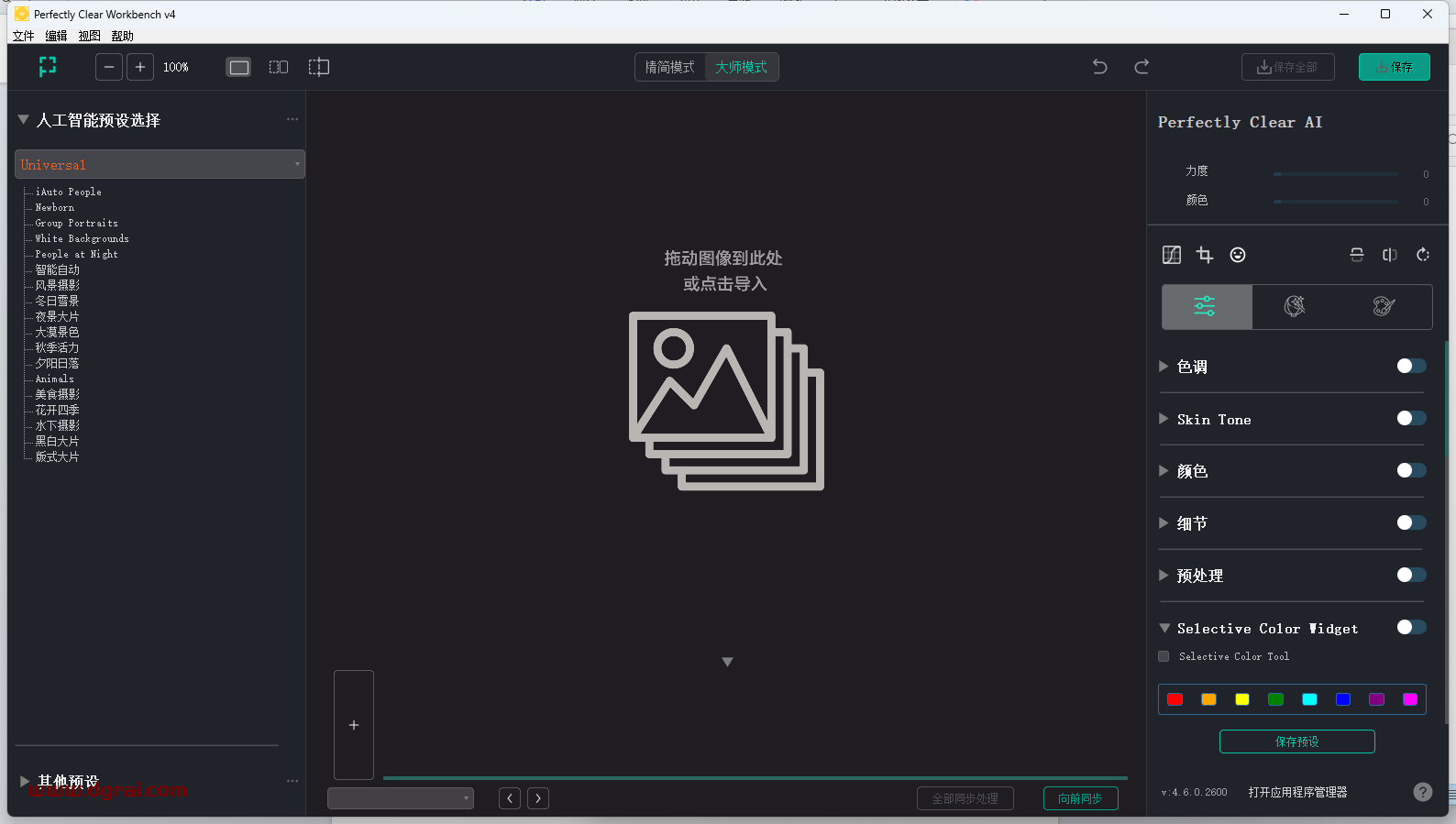Open the 文件 menu
Screen dimensions: 1456x824
click(24, 36)
